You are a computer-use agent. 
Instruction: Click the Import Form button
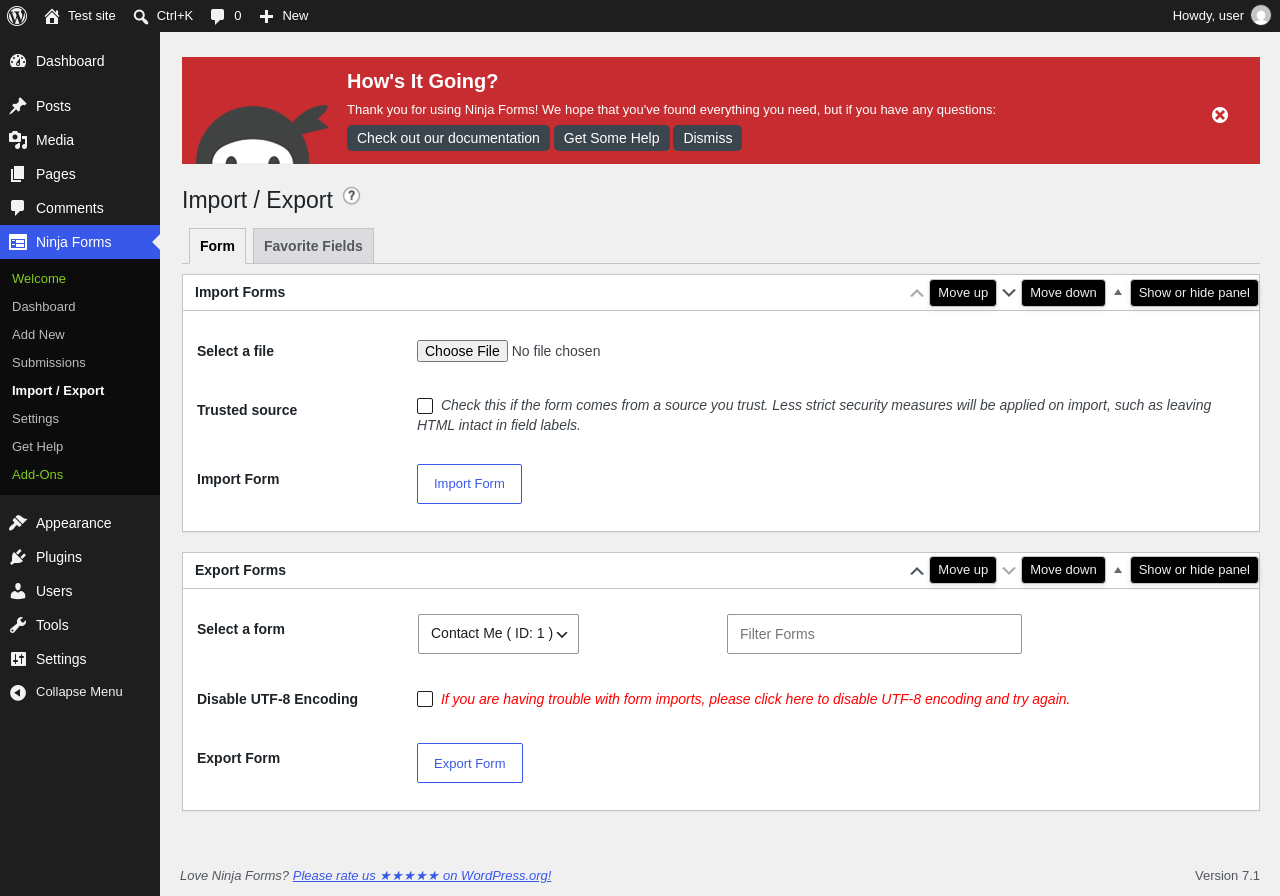coord(469,484)
